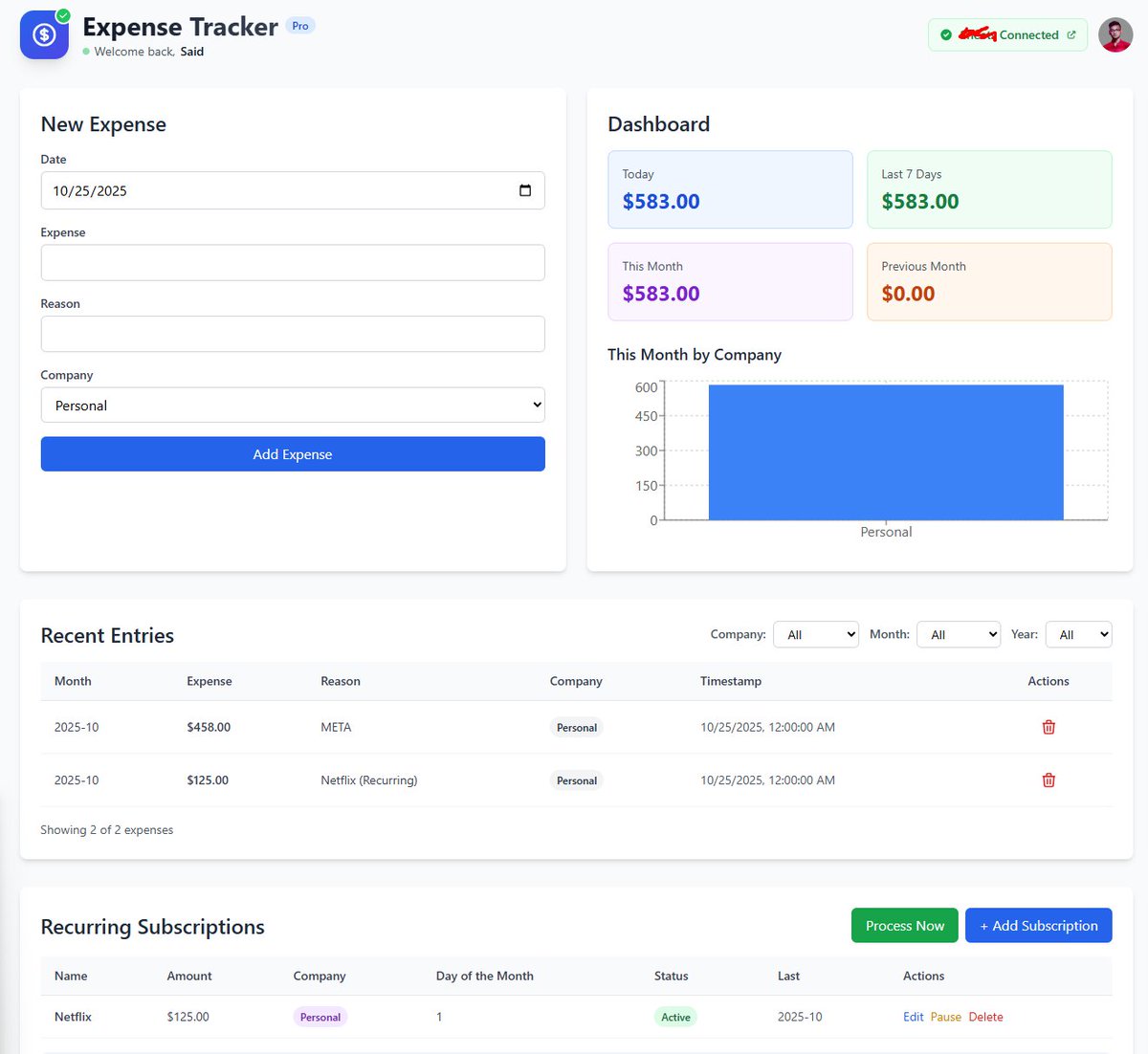The width and height of the screenshot is (1148, 1054).
Task: Click the Pro badge next to title
Action: [300, 26]
